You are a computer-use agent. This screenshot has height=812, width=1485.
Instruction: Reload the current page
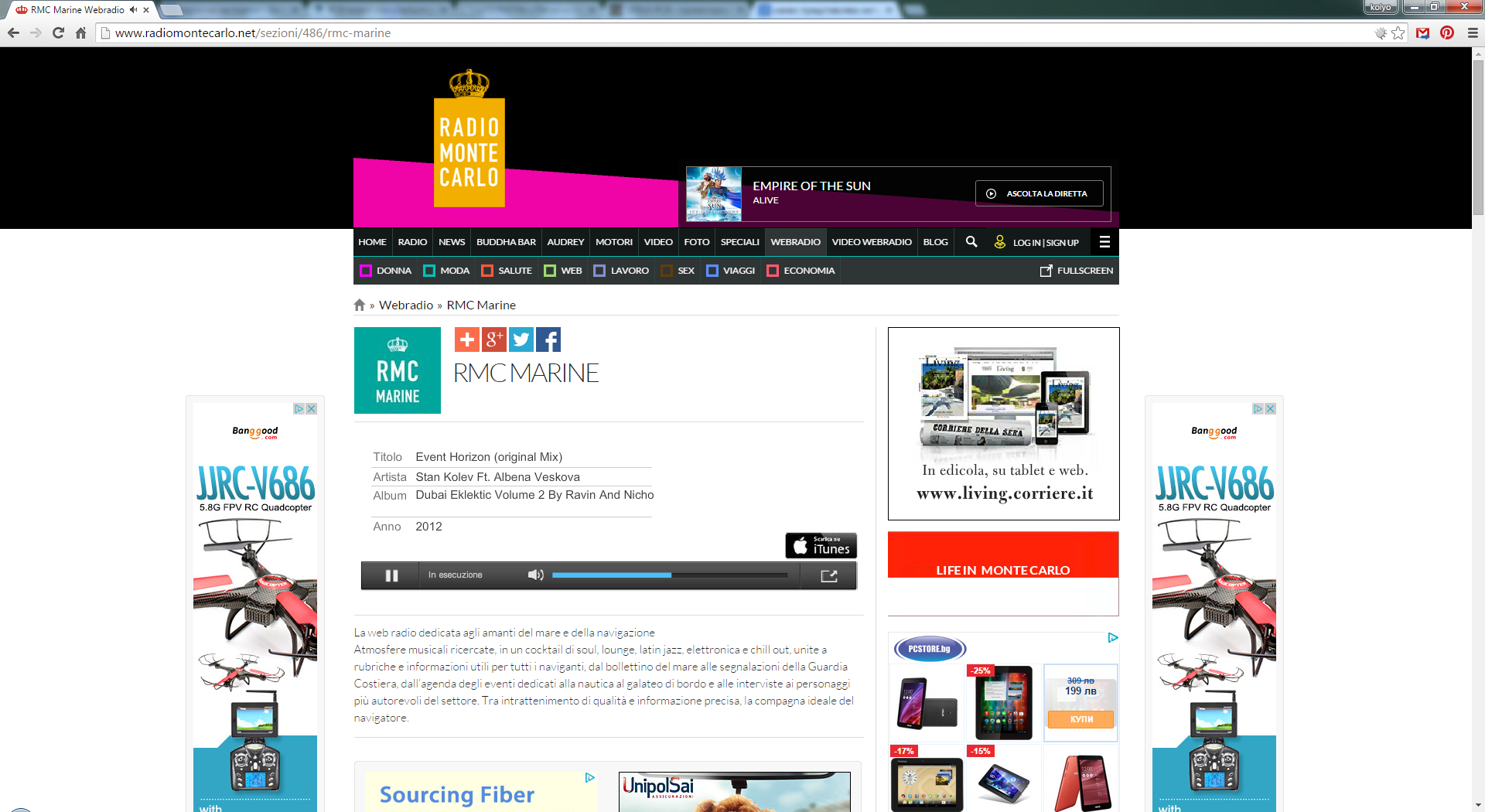[58, 33]
